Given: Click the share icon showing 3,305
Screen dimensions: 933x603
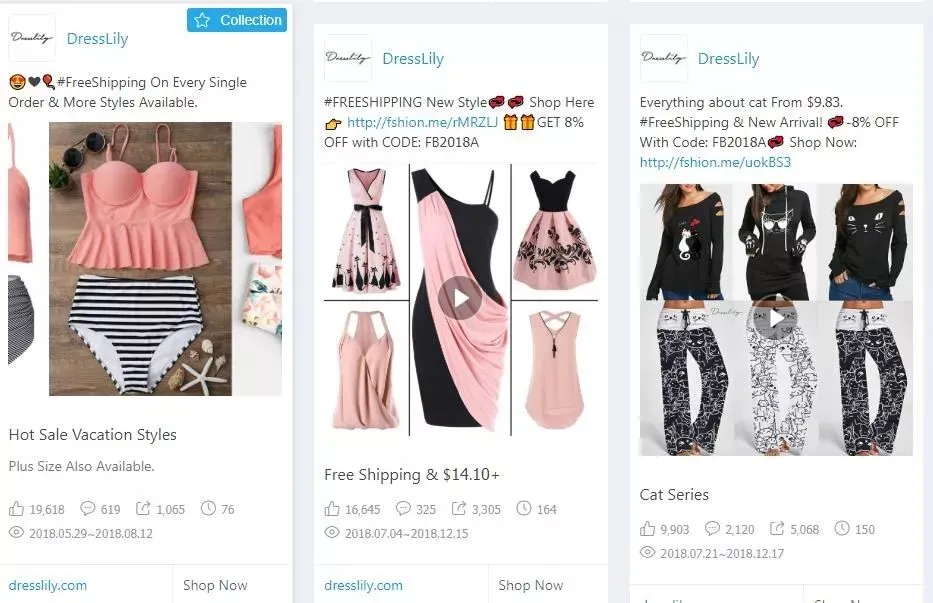Looking at the screenshot, I should pos(459,508).
